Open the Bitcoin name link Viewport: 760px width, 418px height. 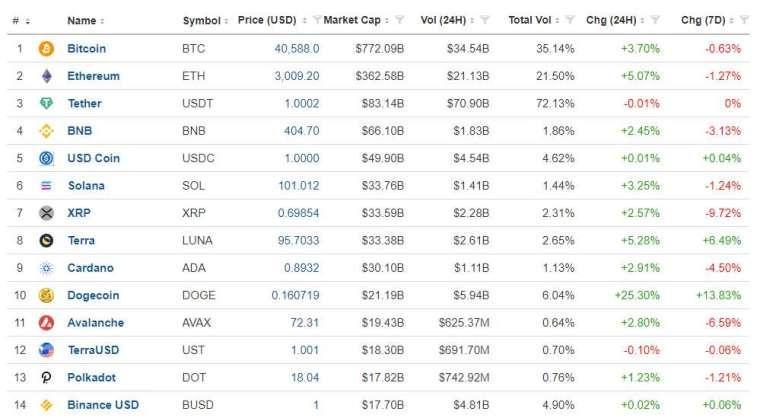pyautogui.click(x=86, y=48)
